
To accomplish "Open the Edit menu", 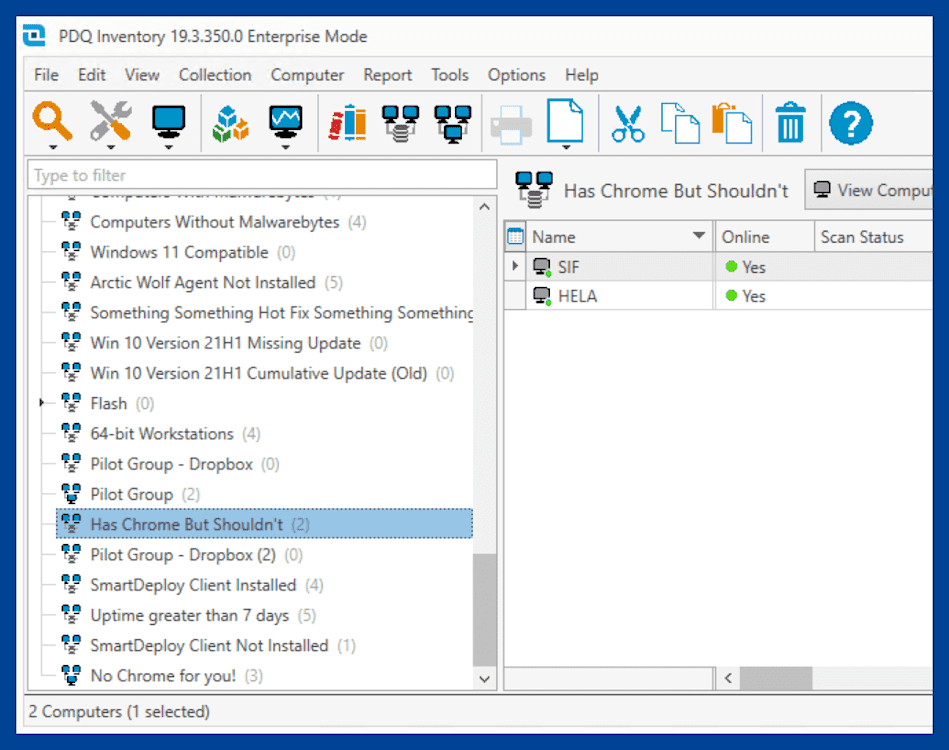I will pyautogui.click(x=91, y=75).
